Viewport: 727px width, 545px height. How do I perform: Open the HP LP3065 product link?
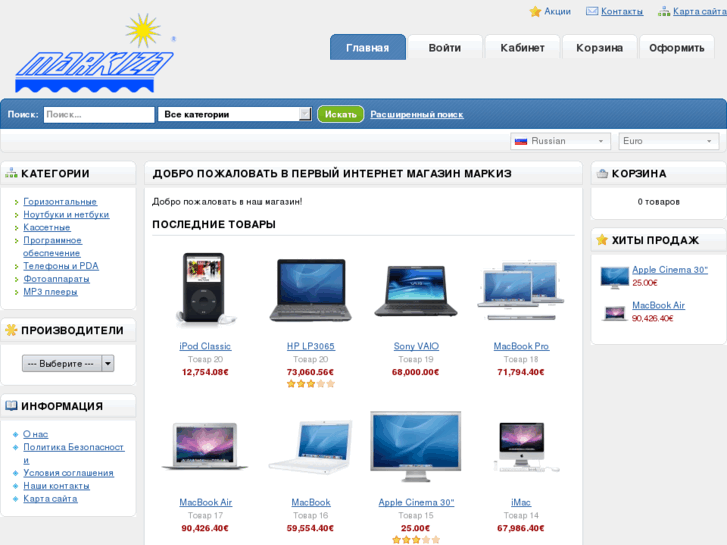(x=311, y=346)
